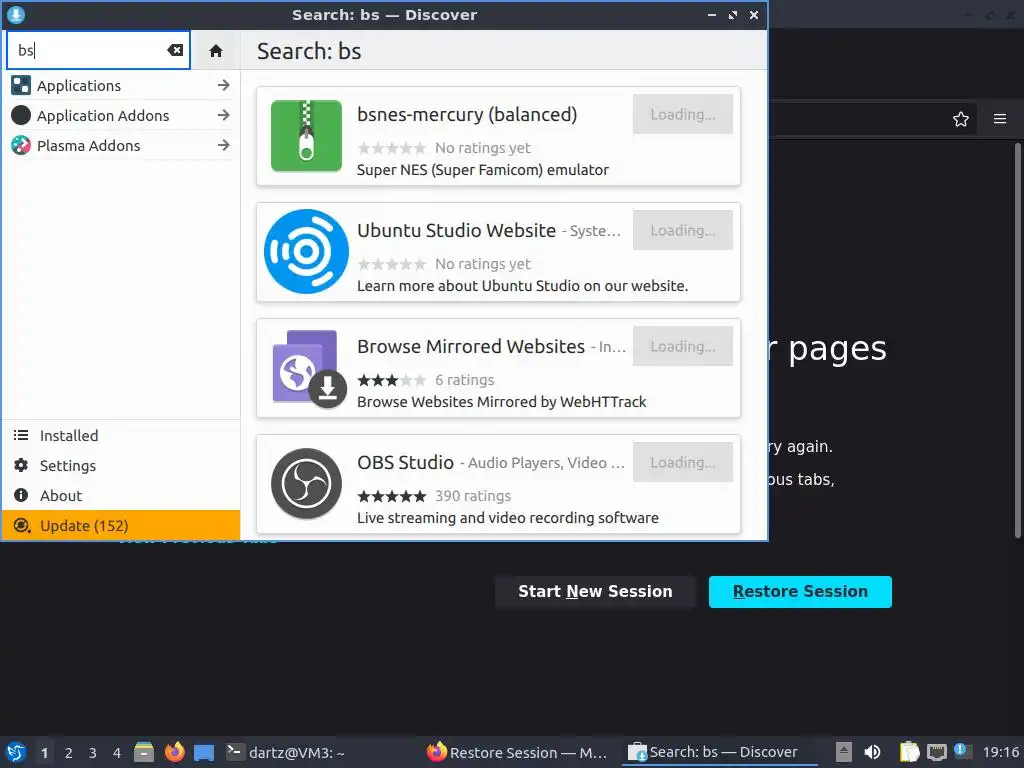Viewport: 1024px width, 768px height.
Task: Open Firefox hamburger menu icon
Action: click(x=1000, y=119)
